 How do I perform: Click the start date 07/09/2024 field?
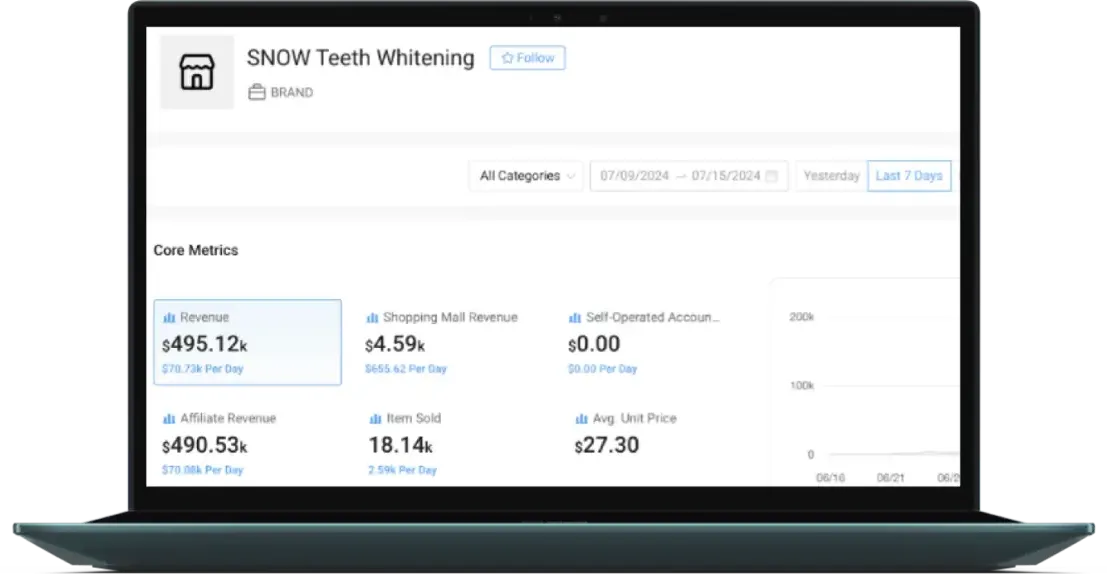coord(634,176)
